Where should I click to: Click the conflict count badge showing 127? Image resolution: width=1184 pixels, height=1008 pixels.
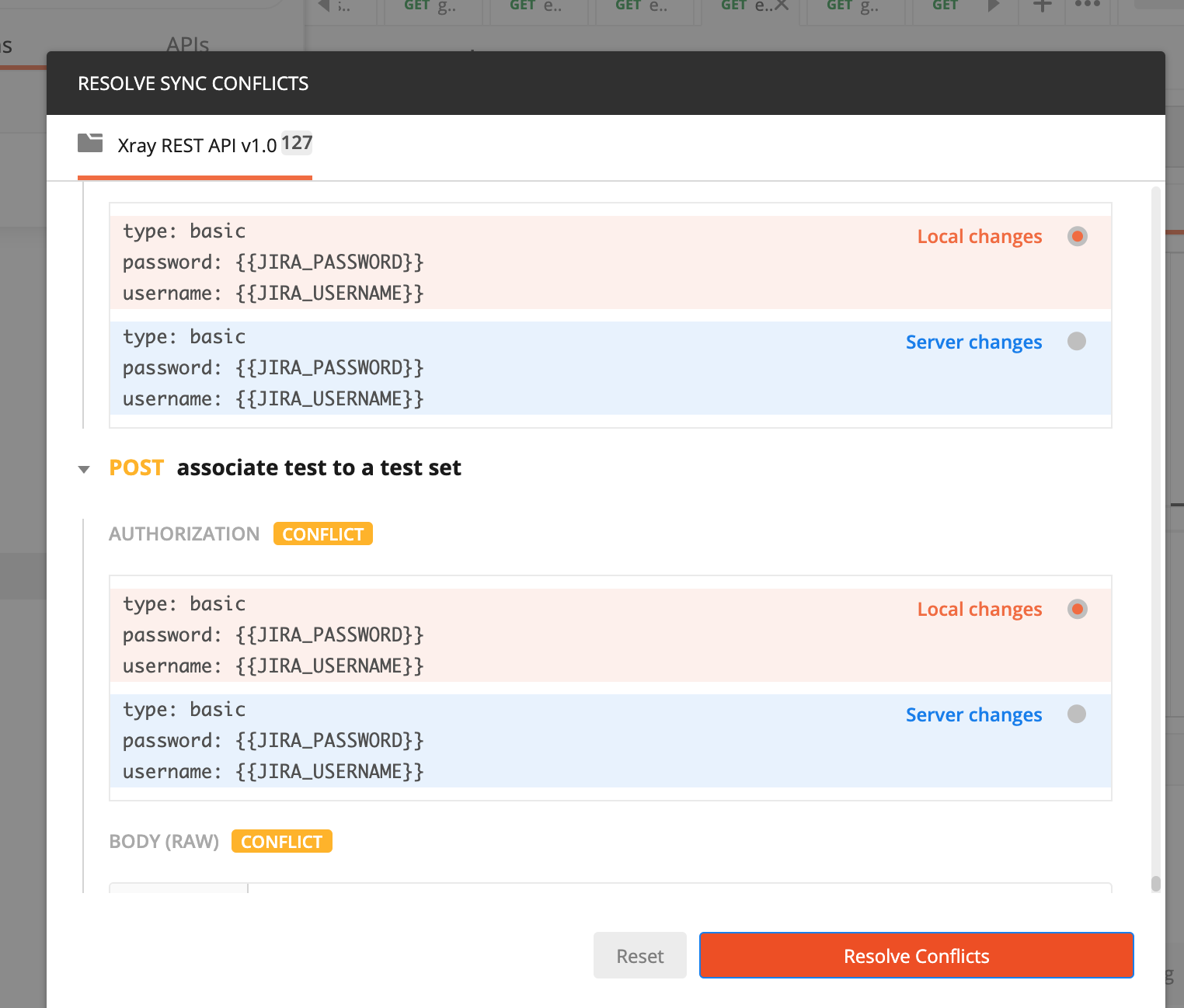pyautogui.click(x=298, y=143)
